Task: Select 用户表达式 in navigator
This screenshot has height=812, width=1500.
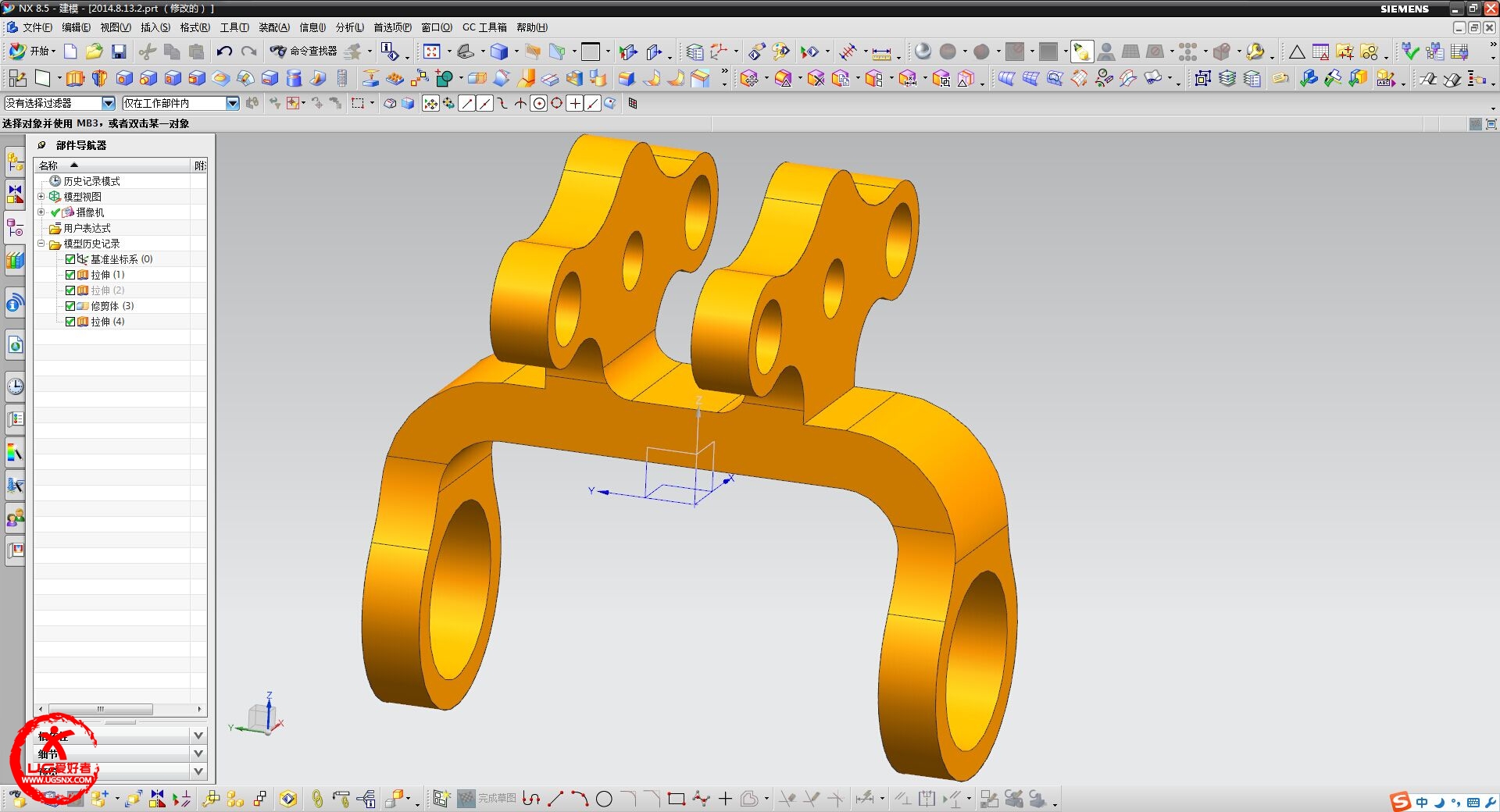Action: 87,228
